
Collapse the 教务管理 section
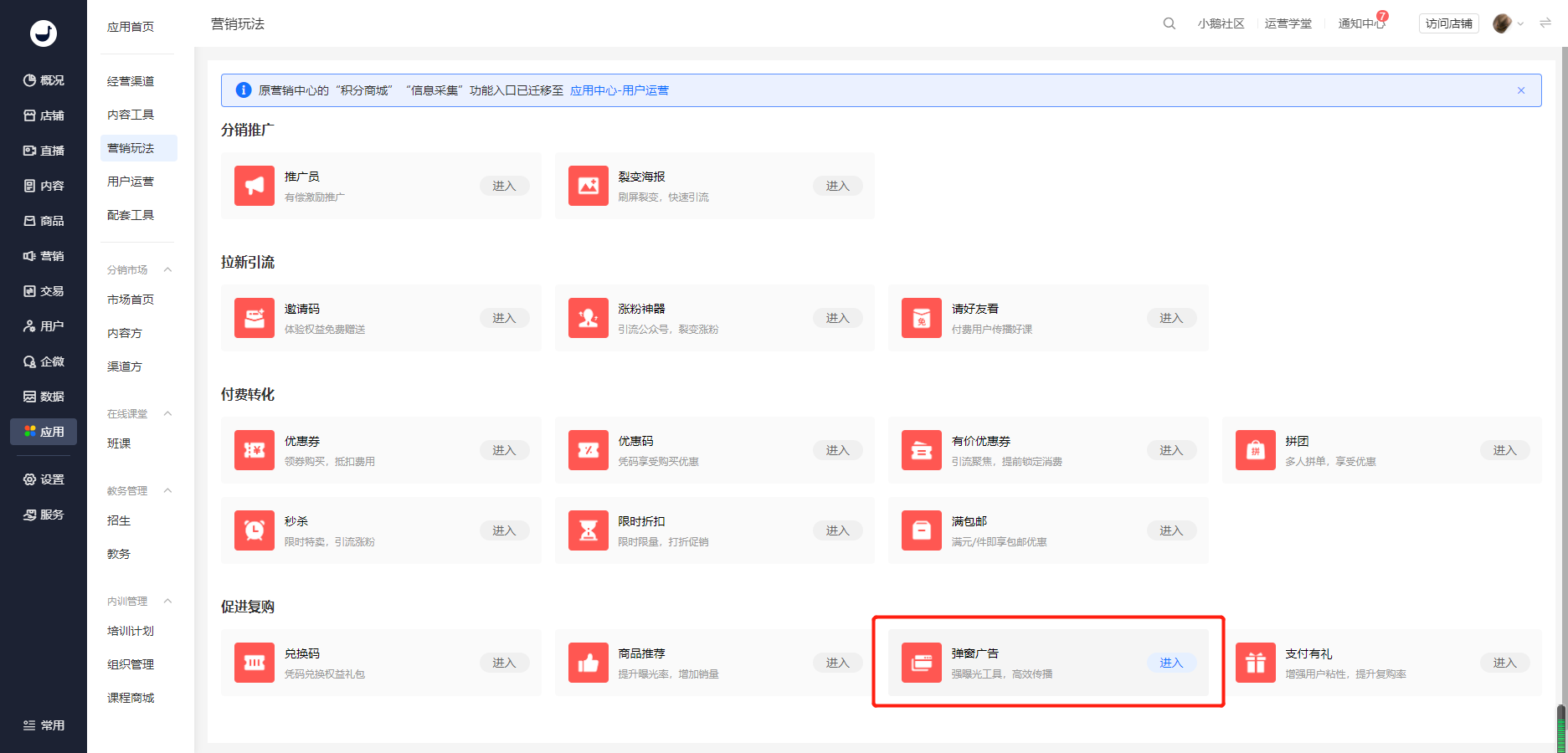[x=167, y=490]
